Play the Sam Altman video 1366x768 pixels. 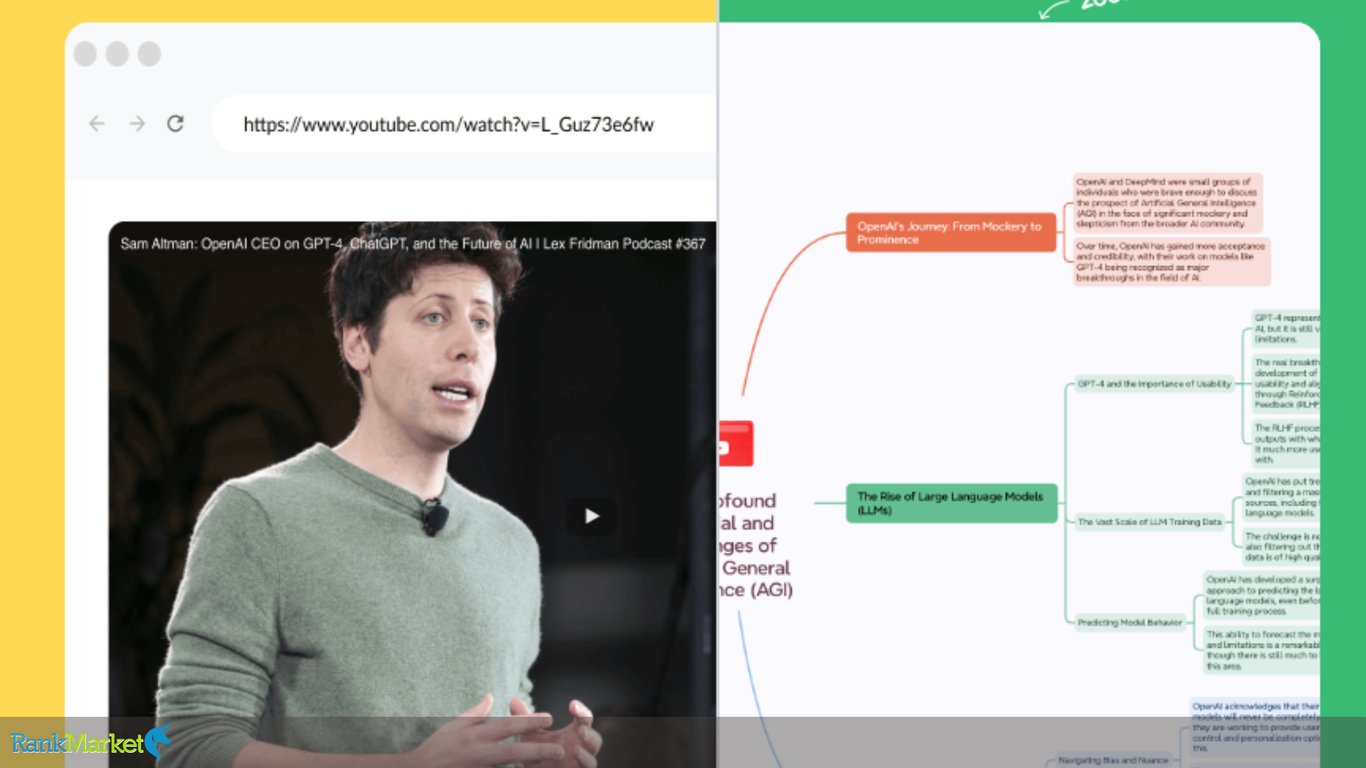coord(592,516)
